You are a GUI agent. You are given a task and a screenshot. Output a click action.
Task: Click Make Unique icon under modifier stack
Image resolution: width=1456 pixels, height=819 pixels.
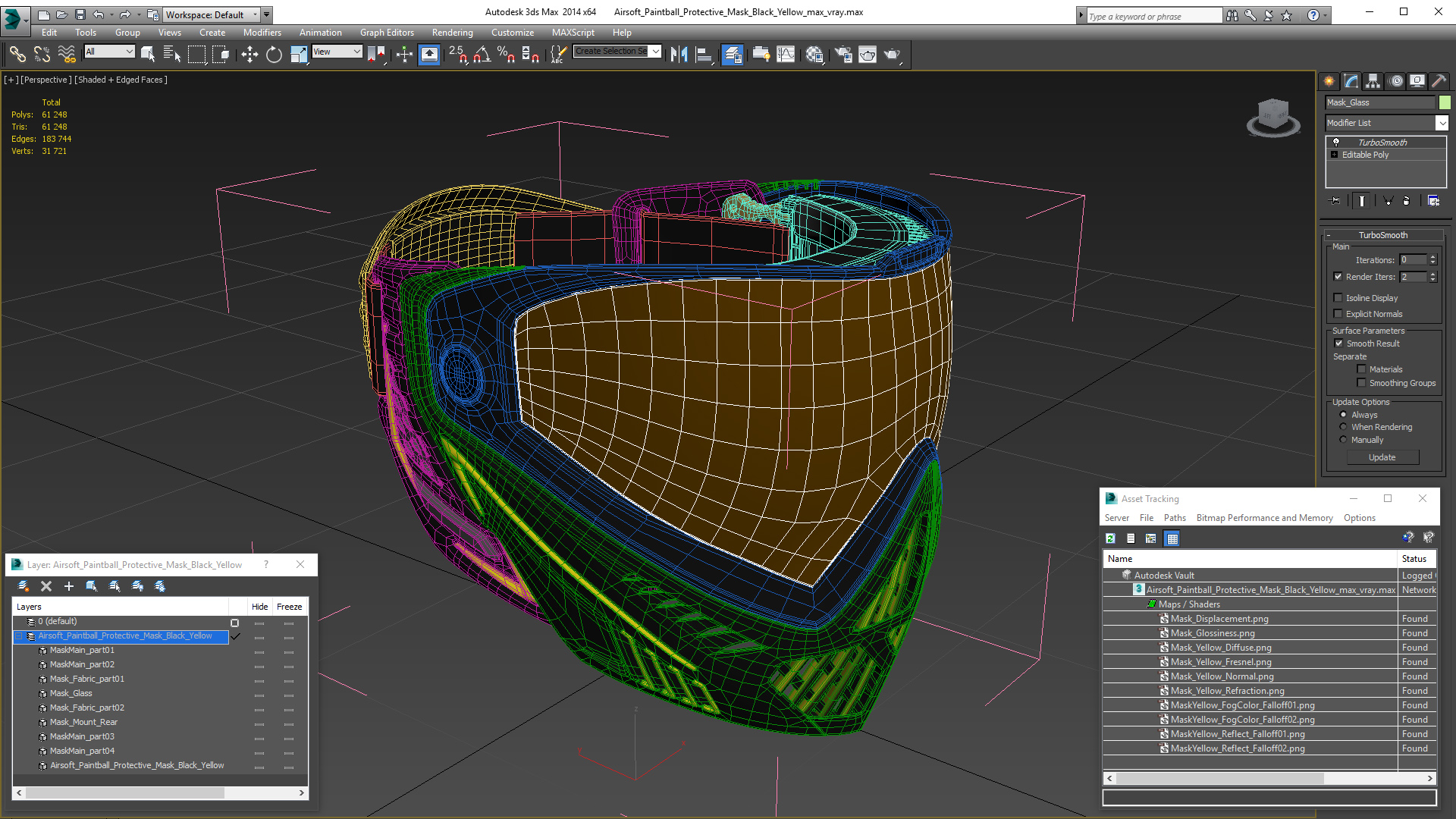pyautogui.click(x=1388, y=201)
